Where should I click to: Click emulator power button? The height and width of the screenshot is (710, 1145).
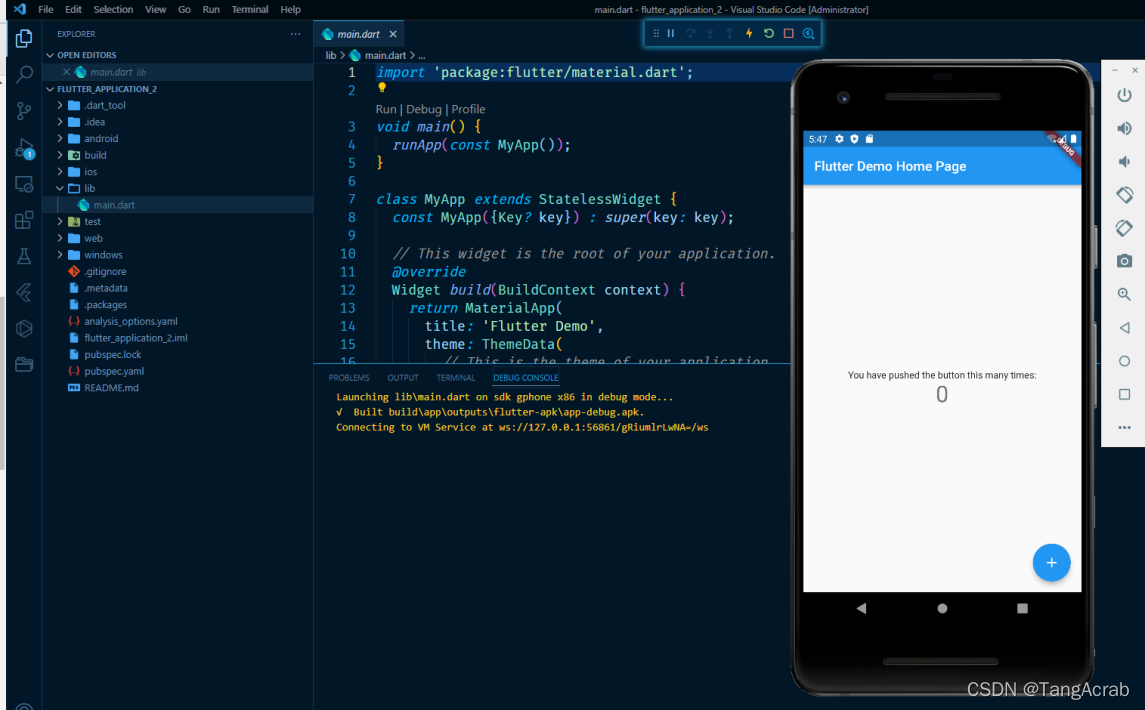1124,96
